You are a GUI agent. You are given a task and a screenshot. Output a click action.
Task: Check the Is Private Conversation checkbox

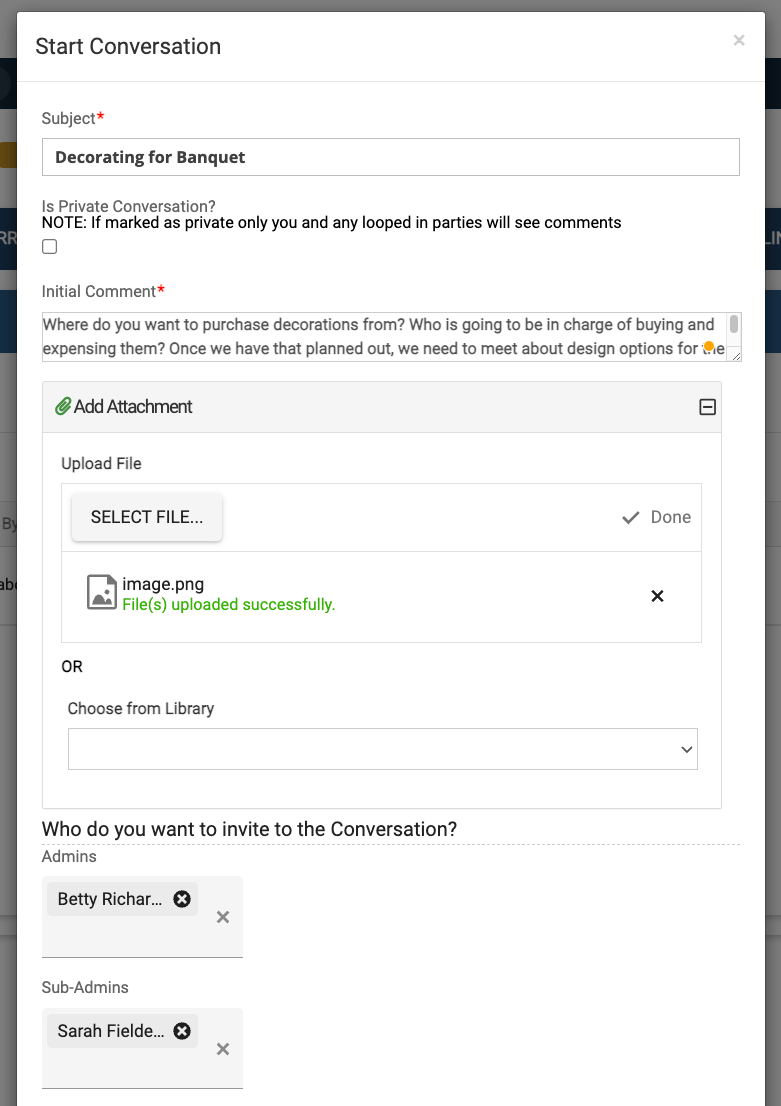point(50,247)
